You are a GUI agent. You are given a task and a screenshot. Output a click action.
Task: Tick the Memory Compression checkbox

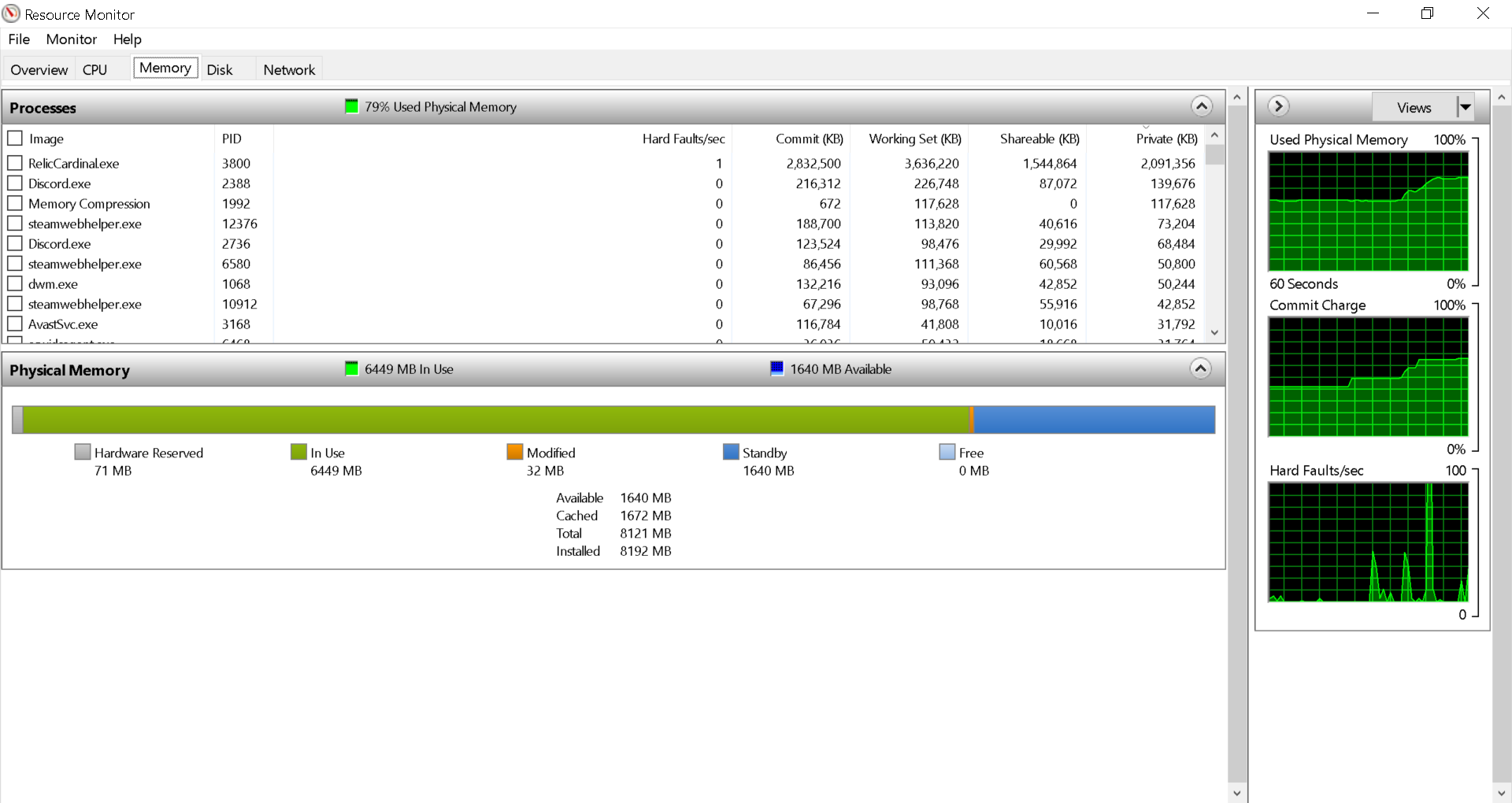15,203
